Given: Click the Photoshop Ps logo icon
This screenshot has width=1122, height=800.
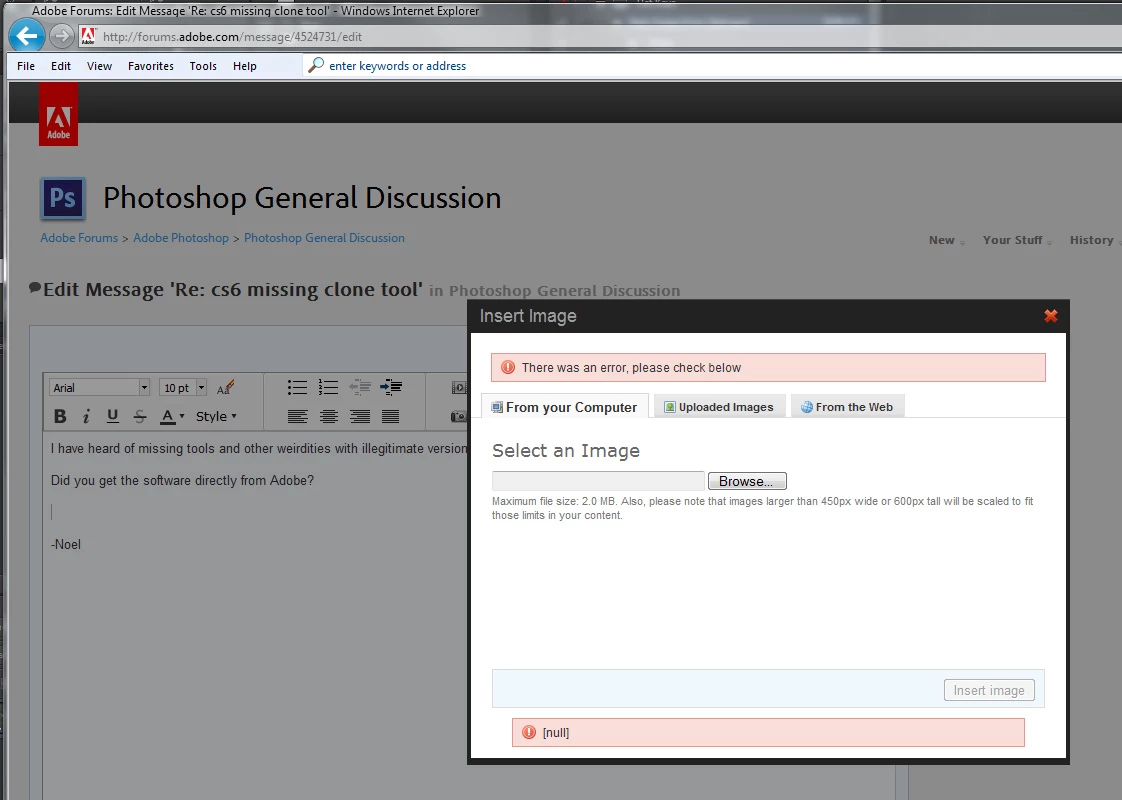Looking at the screenshot, I should point(63,198).
